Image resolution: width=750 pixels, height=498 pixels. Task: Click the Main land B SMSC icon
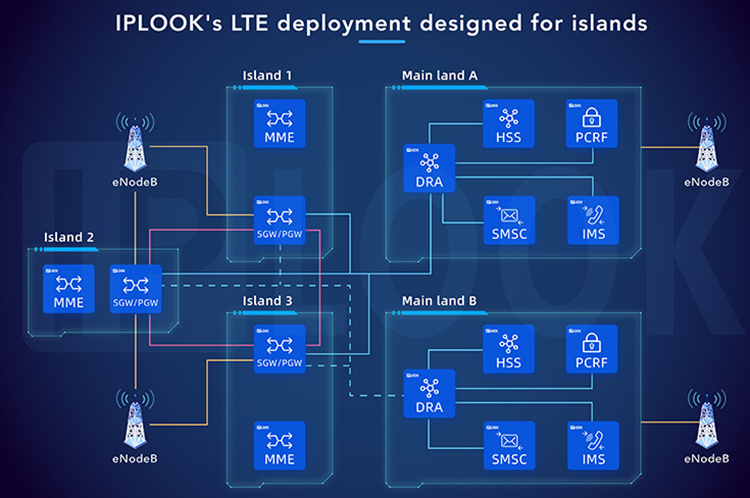[509, 445]
